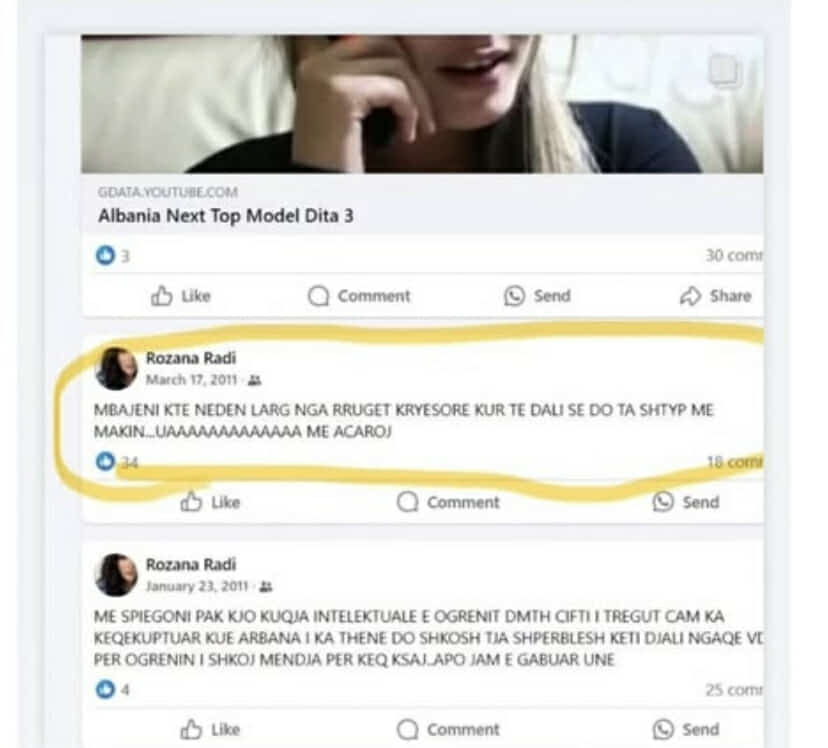Screen dimensions: 828x748
Task: Like the March 17, 2011 post
Action: tap(210, 502)
